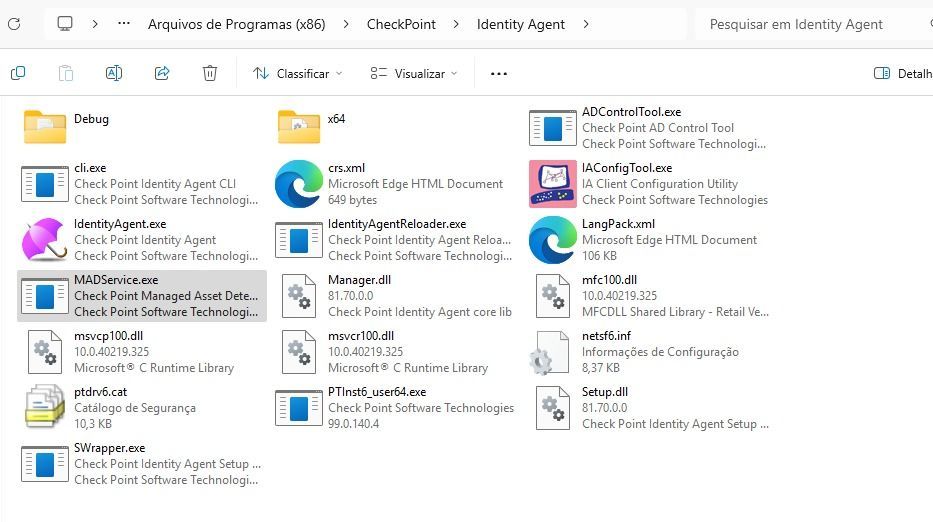The width and height of the screenshot is (933, 522).
Task: Go to Arquivos de Programas (x86) breadcrumb
Action: click(x=236, y=24)
